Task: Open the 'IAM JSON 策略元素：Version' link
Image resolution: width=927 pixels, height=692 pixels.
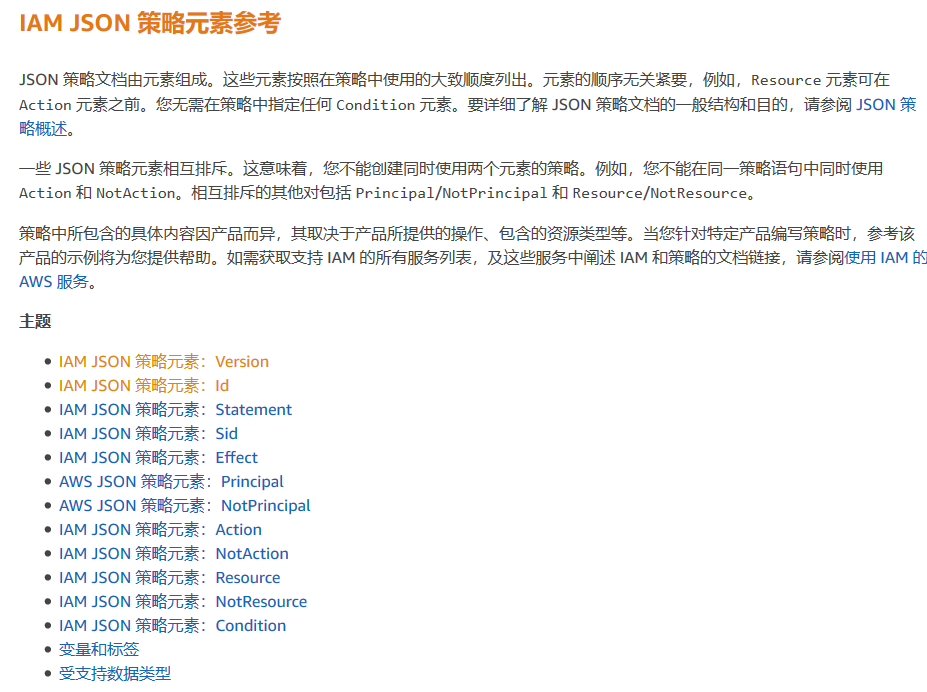Action: click(x=164, y=362)
